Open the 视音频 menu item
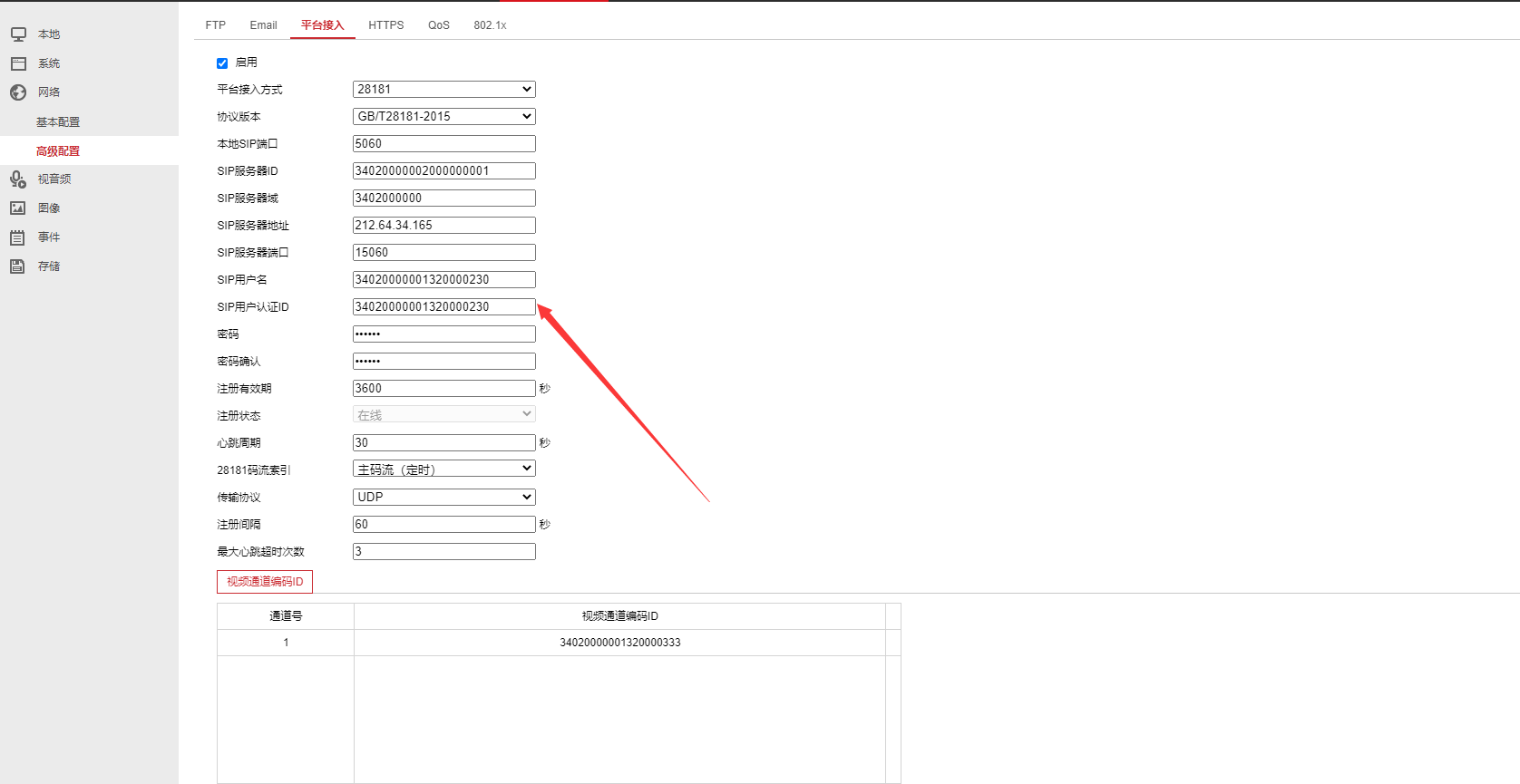The width and height of the screenshot is (1520, 784). 54,179
